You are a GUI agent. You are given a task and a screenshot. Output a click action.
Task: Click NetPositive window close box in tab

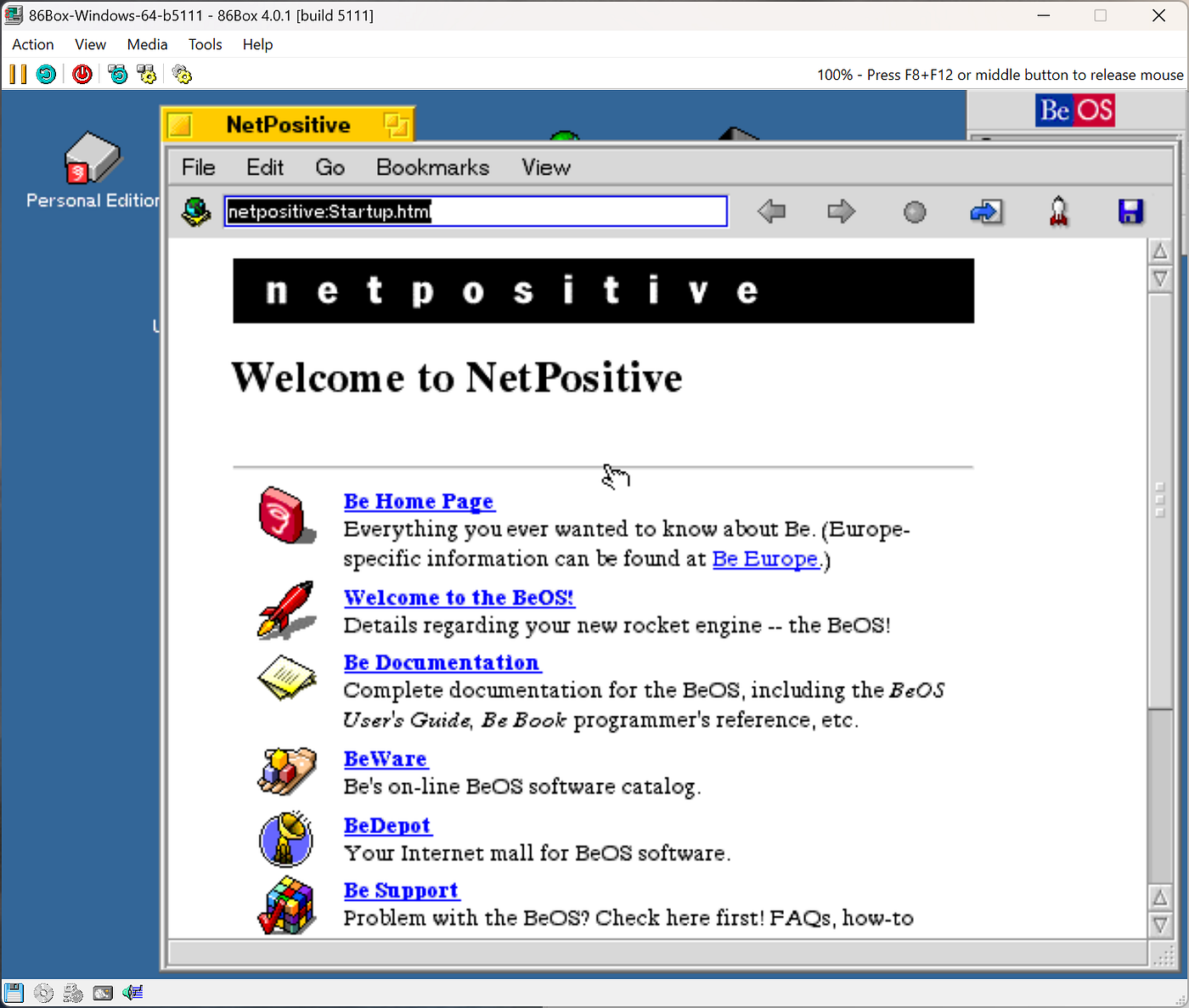[x=180, y=126]
